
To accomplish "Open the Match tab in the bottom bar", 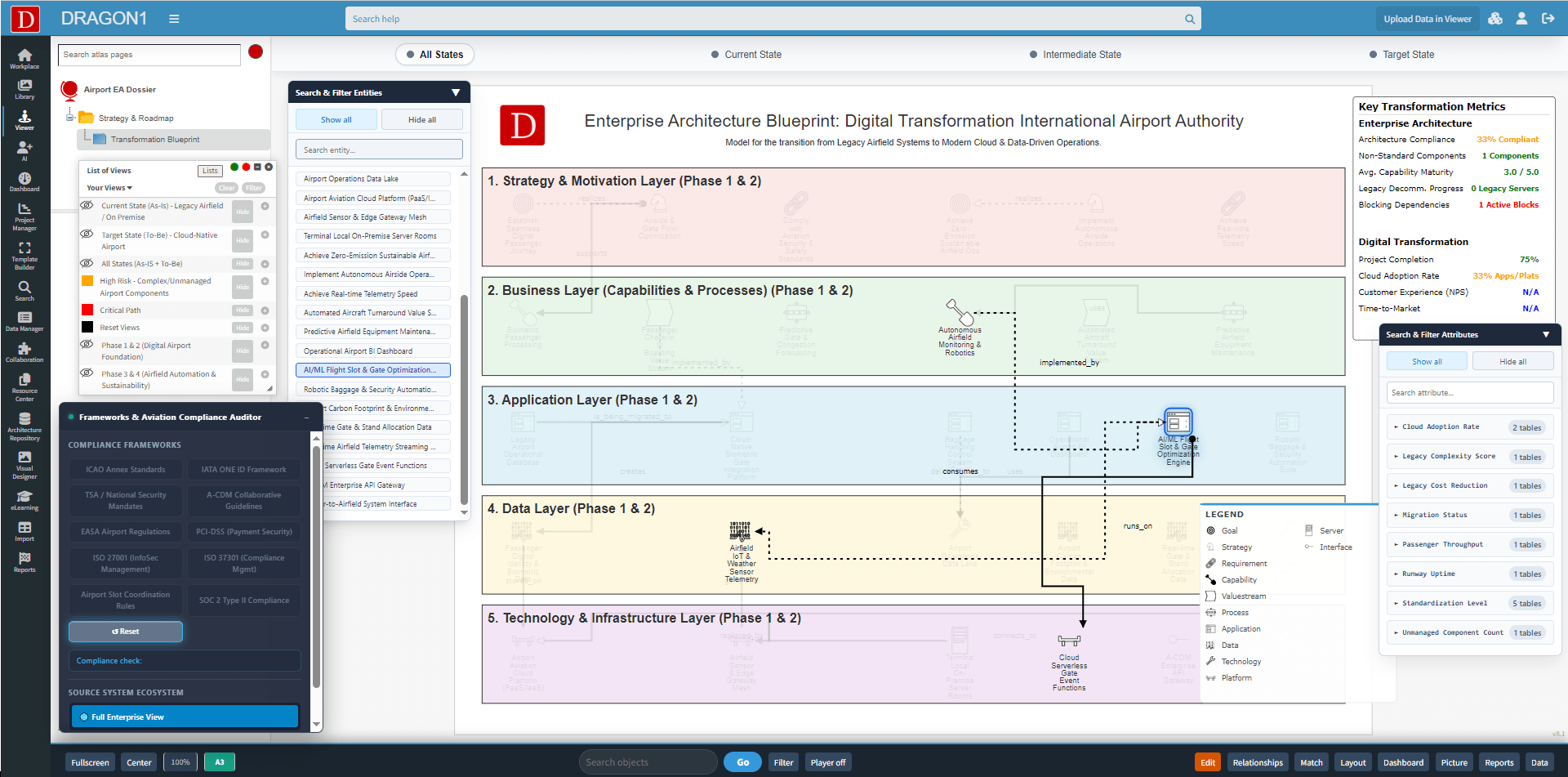I will pos(1312,762).
